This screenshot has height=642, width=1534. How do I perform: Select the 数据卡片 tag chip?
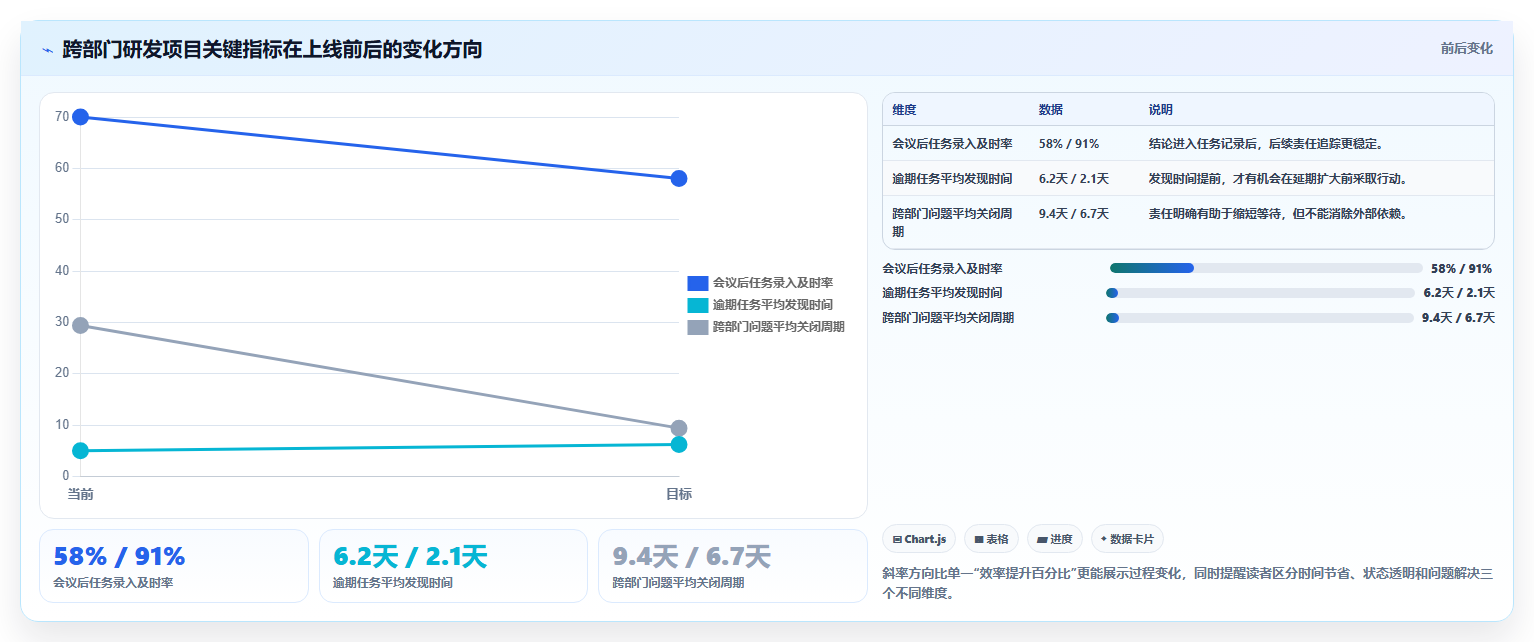coord(1127,539)
